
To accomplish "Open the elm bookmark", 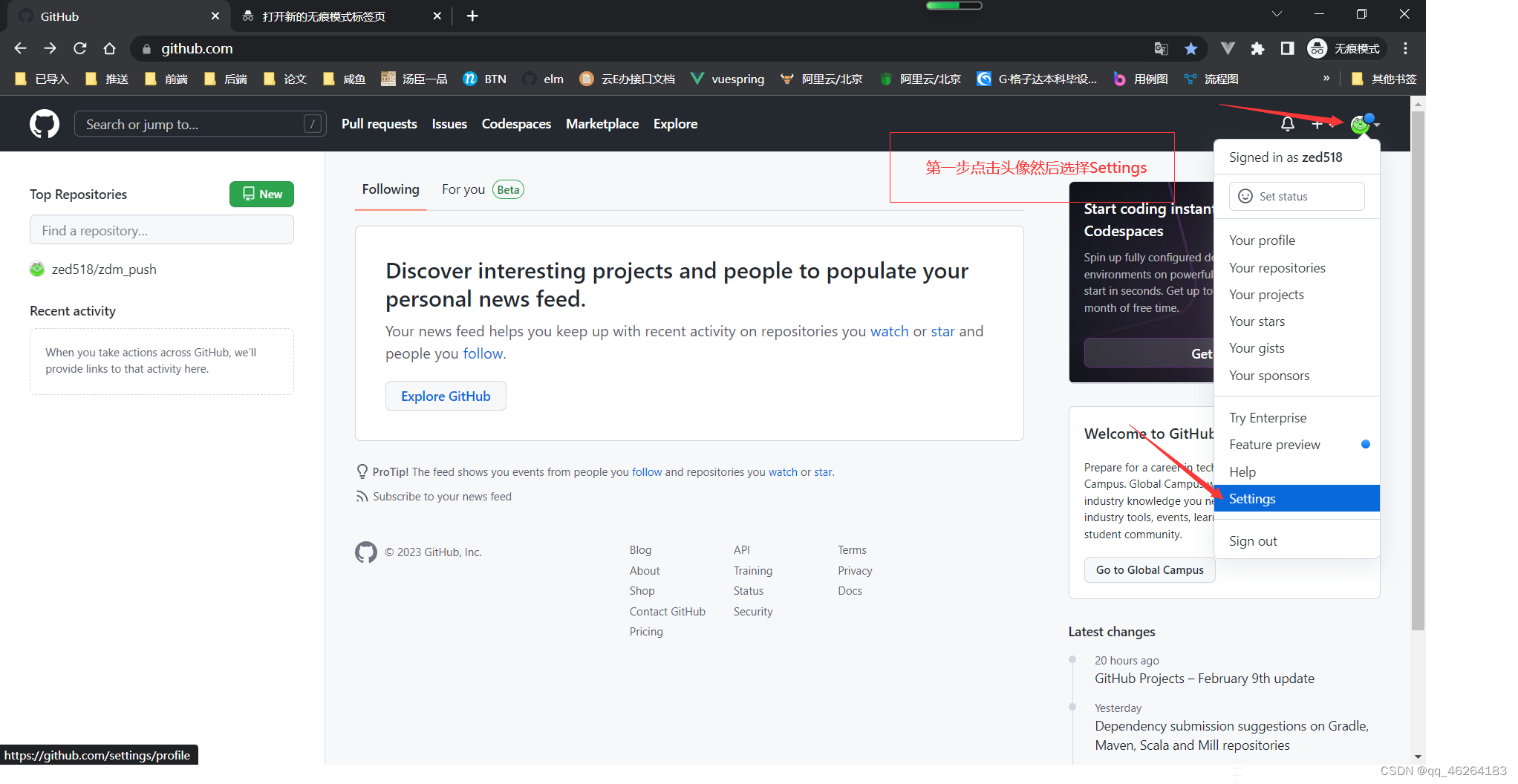I will [x=543, y=79].
